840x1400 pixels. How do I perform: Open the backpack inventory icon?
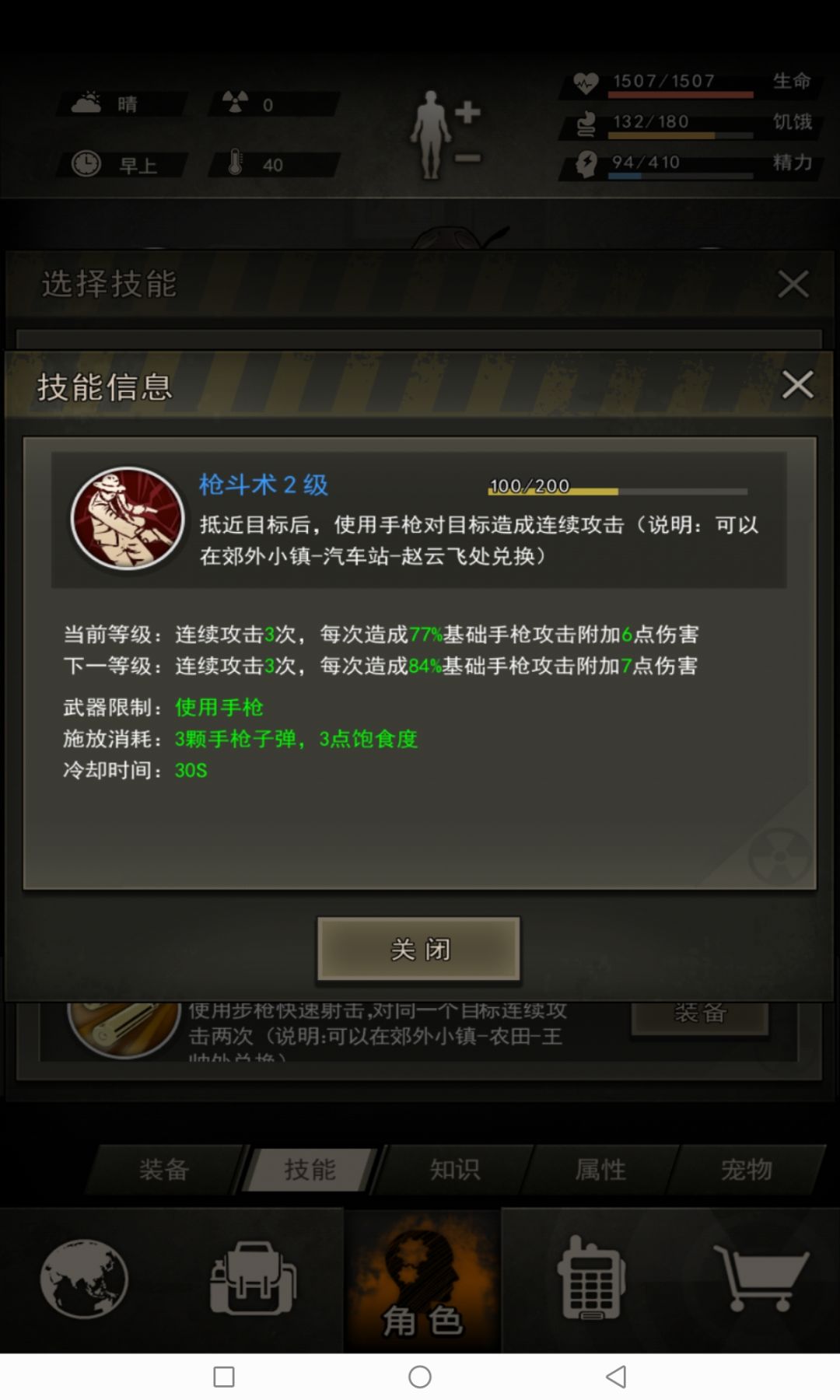253,1279
